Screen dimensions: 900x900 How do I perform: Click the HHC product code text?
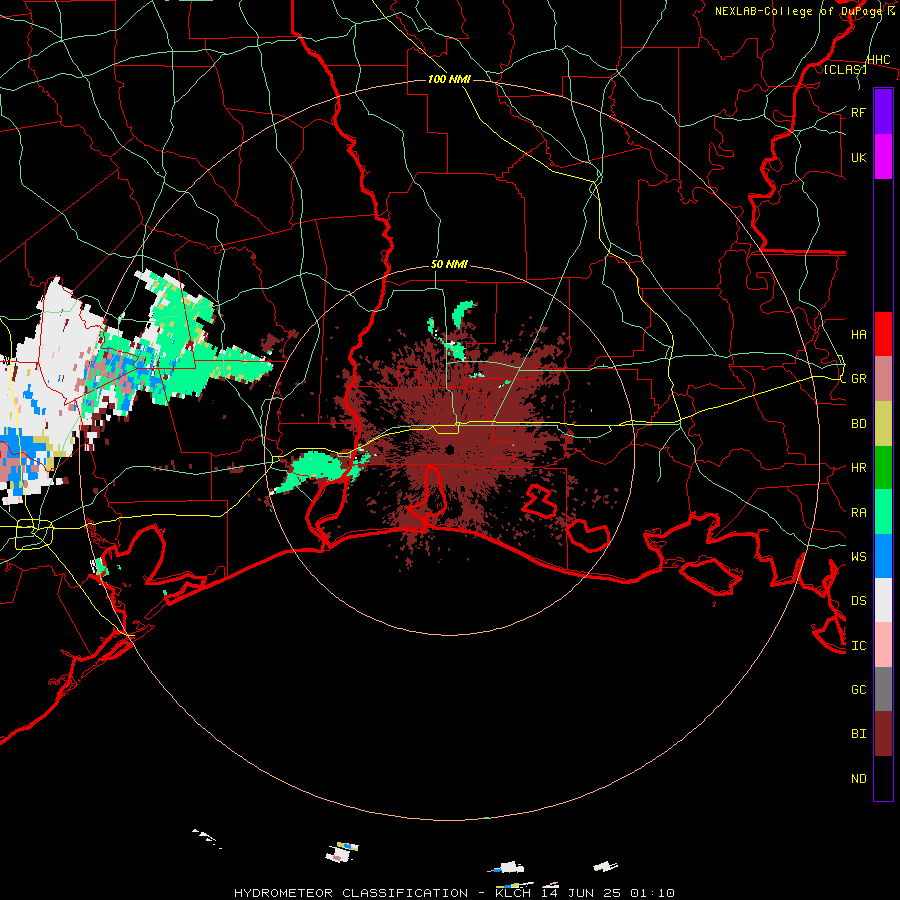(x=878, y=60)
